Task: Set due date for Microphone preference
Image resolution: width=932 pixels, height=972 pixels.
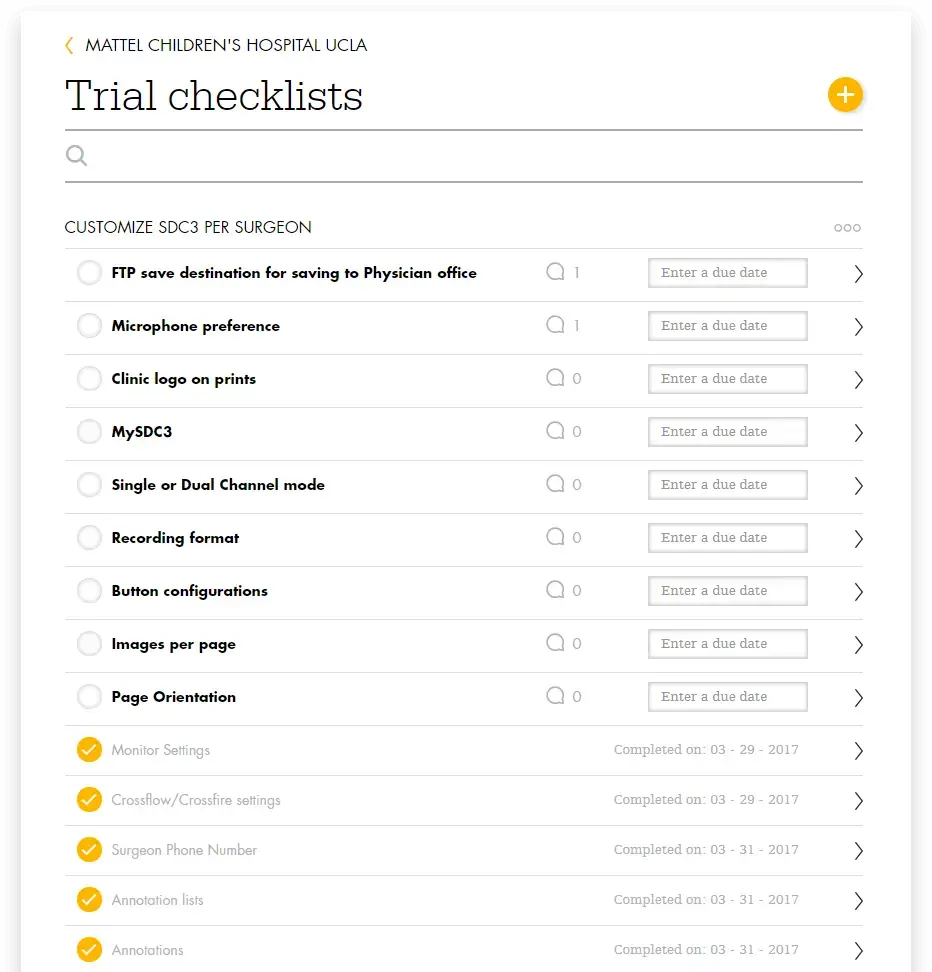Action: coord(727,326)
